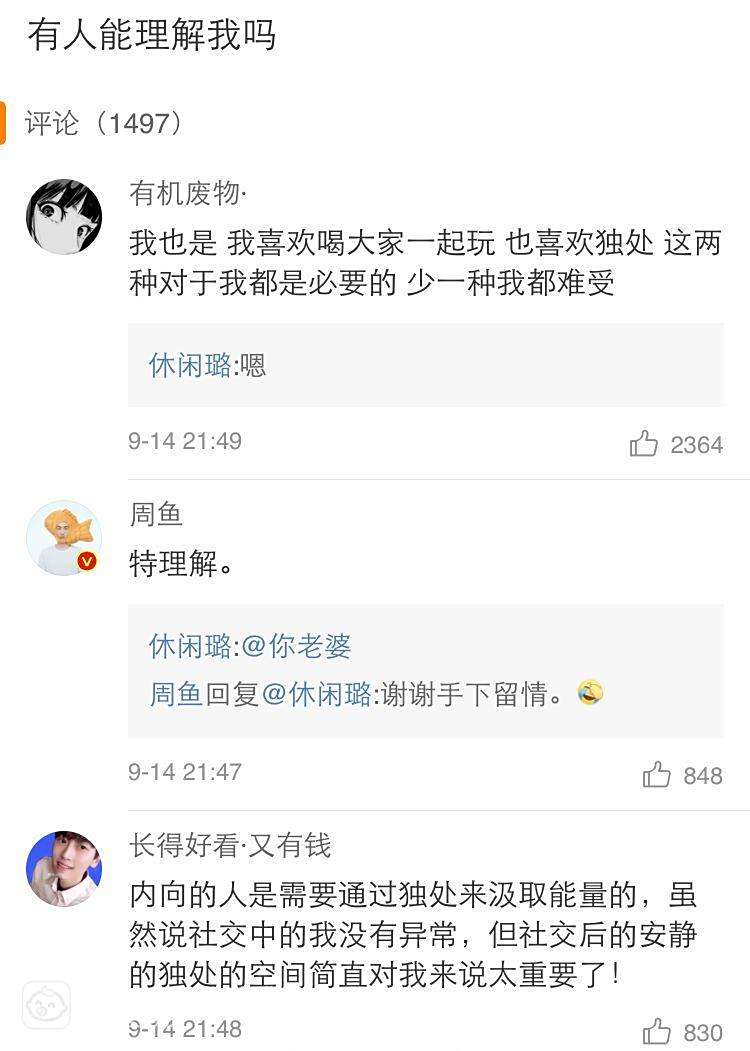Open 周鱼's fish-hat profile avatar
Image resolution: width=750 pixels, height=1051 pixels.
pos(64,538)
